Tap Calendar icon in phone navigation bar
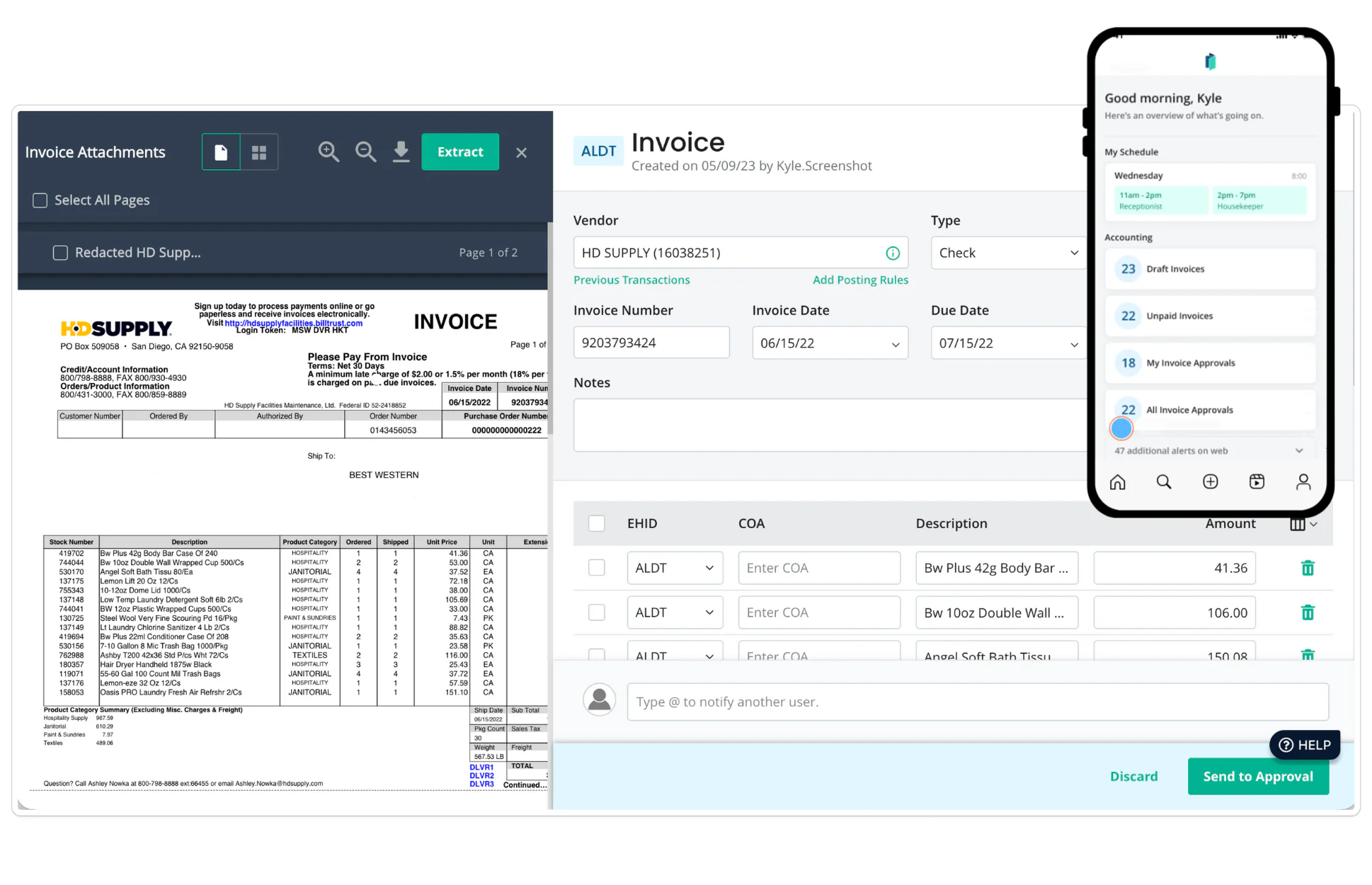 coord(1257,482)
